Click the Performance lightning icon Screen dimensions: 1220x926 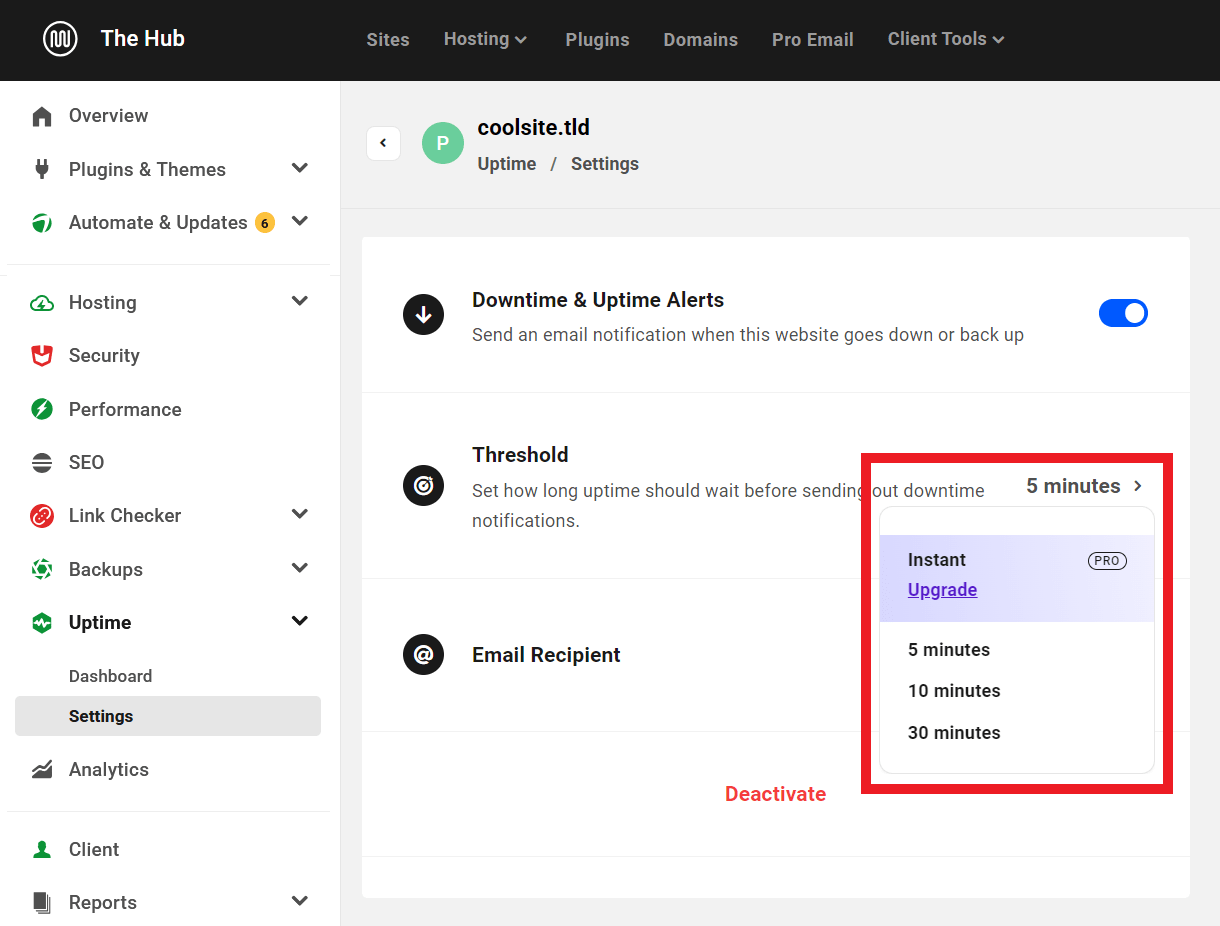click(42, 409)
